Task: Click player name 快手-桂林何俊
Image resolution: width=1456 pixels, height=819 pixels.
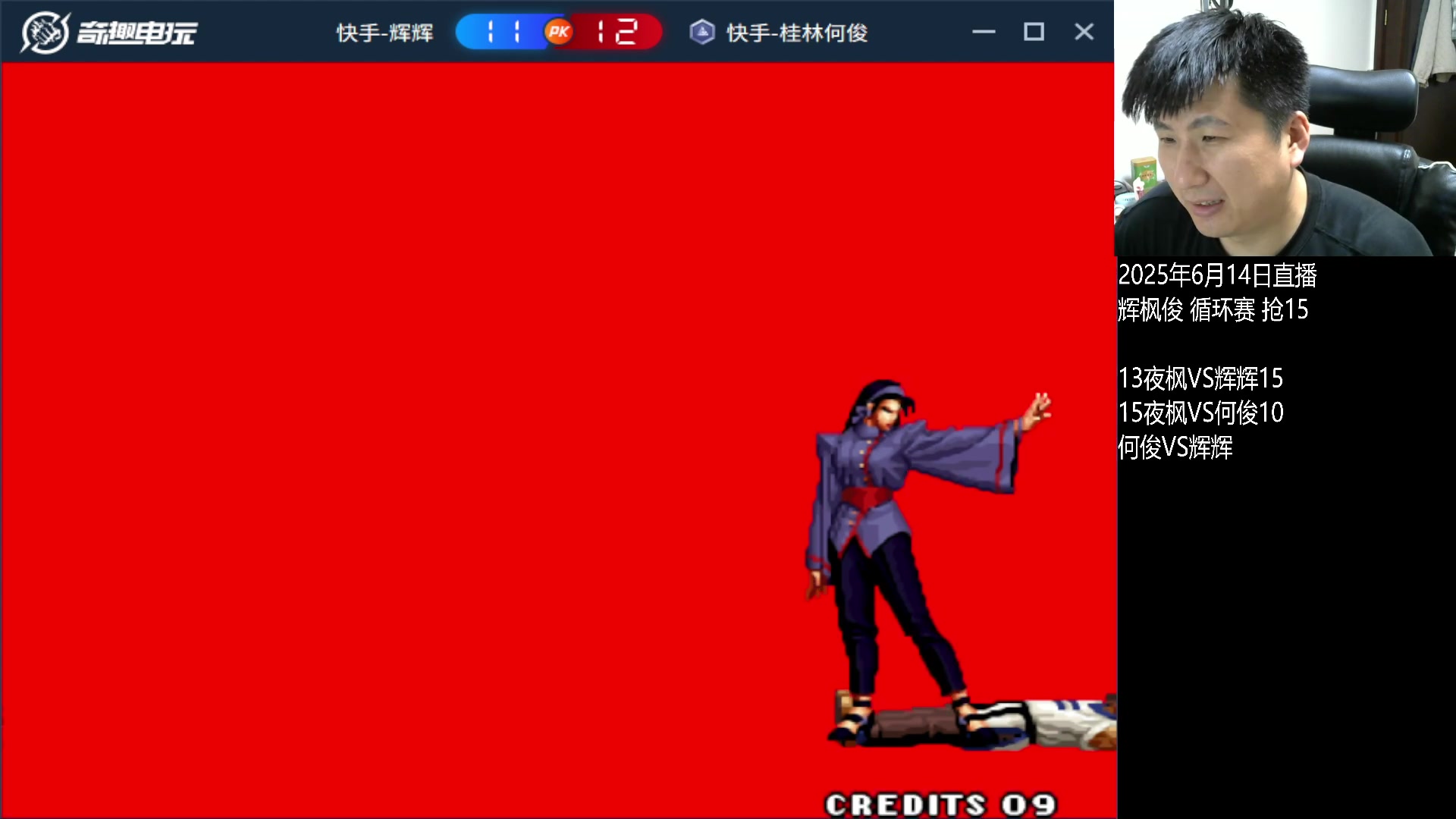Action: click(x=797, y=33)
